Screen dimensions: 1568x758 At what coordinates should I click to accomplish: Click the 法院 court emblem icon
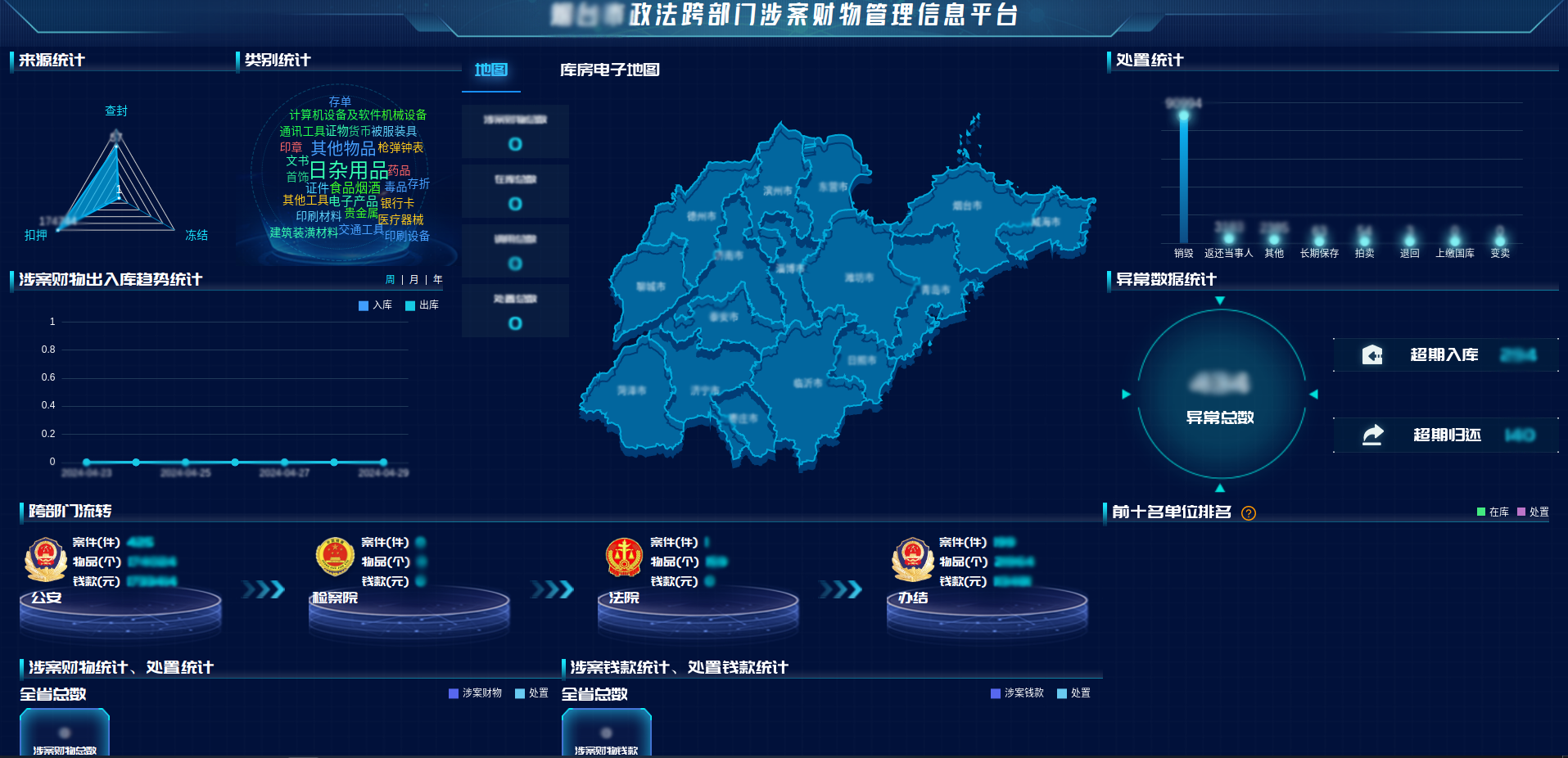tap(624, 558)
